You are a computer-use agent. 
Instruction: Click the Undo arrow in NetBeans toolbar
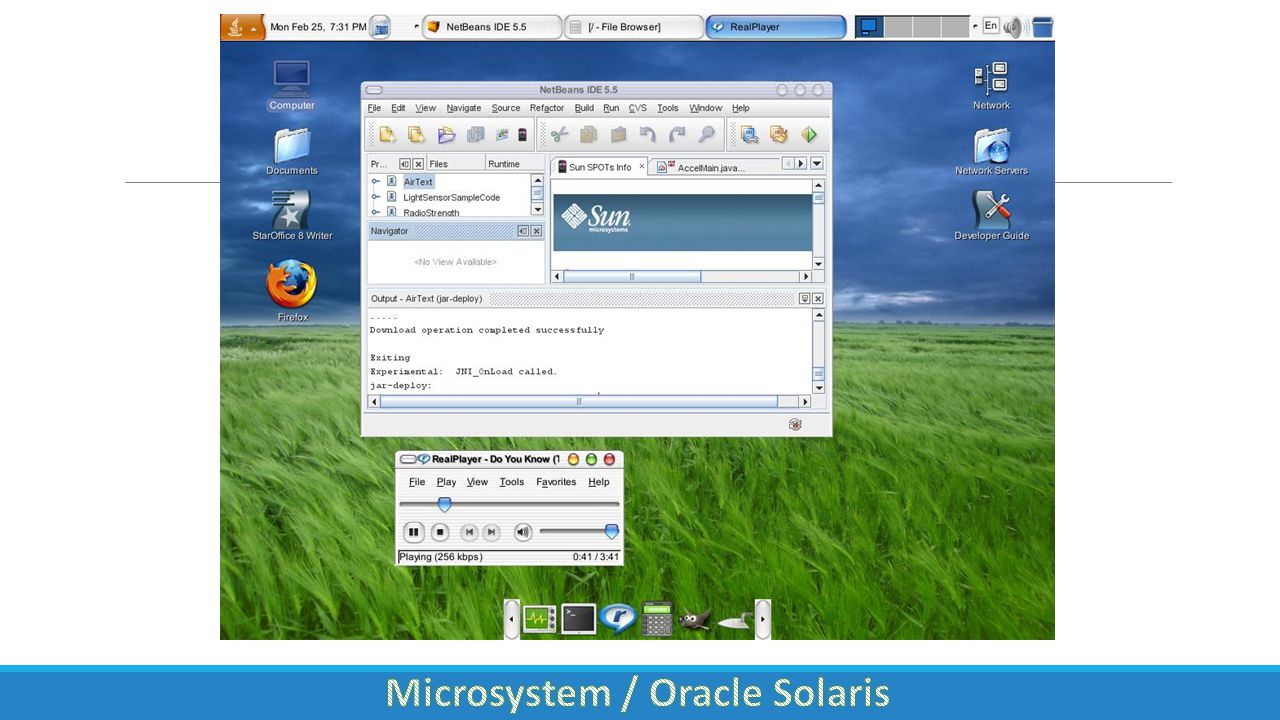[x=647, y=135]
